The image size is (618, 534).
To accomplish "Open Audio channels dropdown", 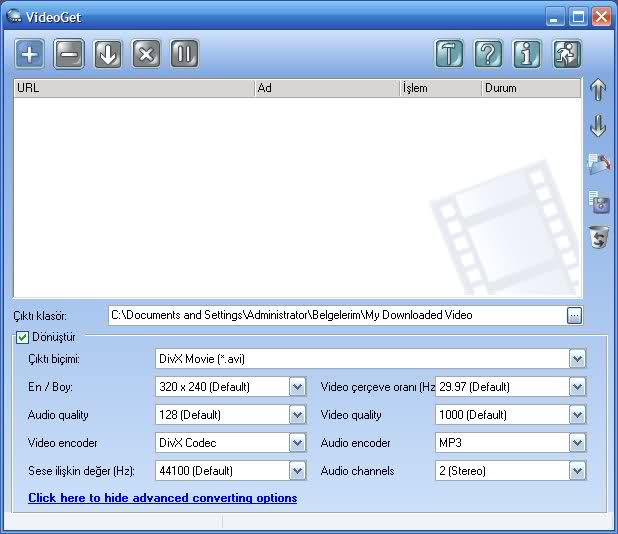I will [577, 471].
